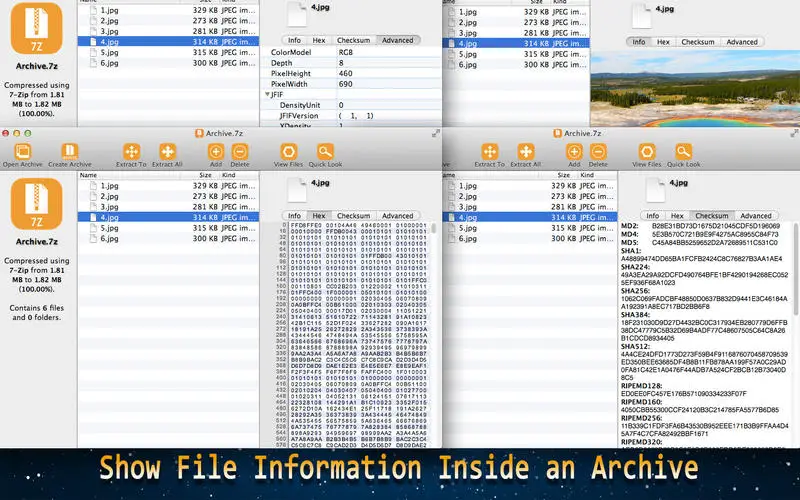Viewport: 800px width, 500px height.
Task: Click Open Archive in the hex-view window toolbar
Action: 22,155
